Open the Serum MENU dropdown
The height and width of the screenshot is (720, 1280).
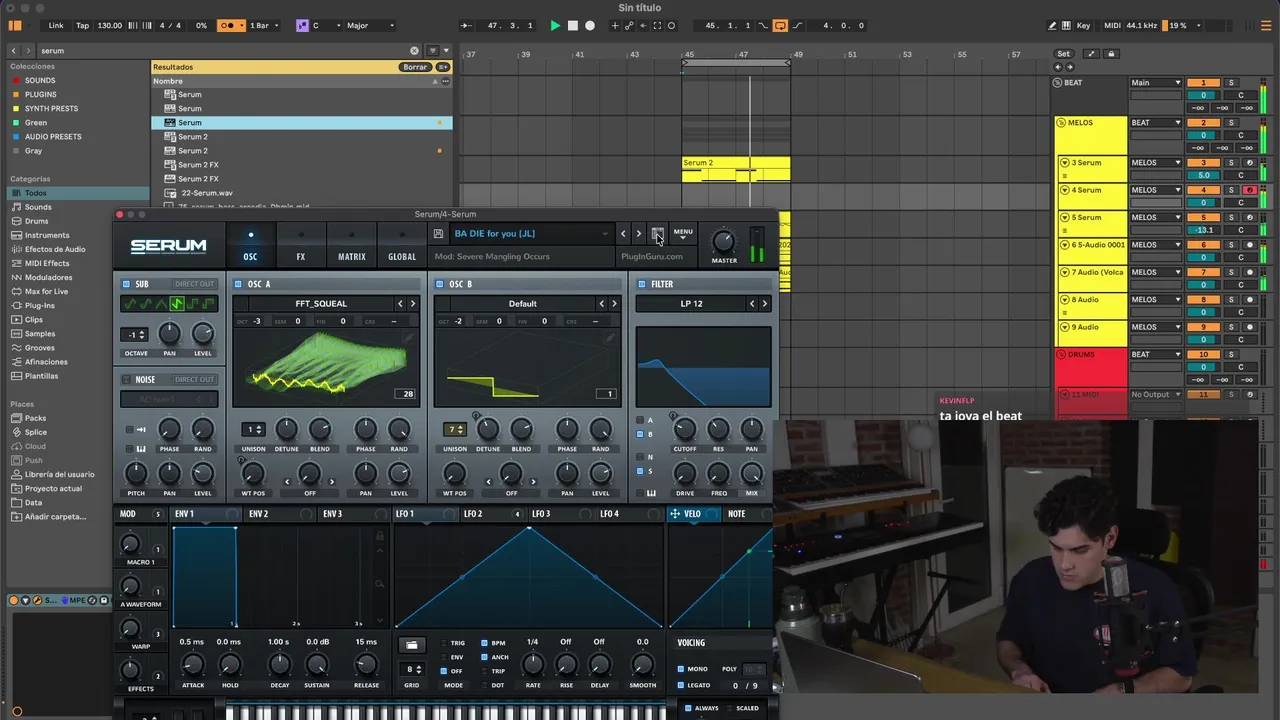pos(683,234)
